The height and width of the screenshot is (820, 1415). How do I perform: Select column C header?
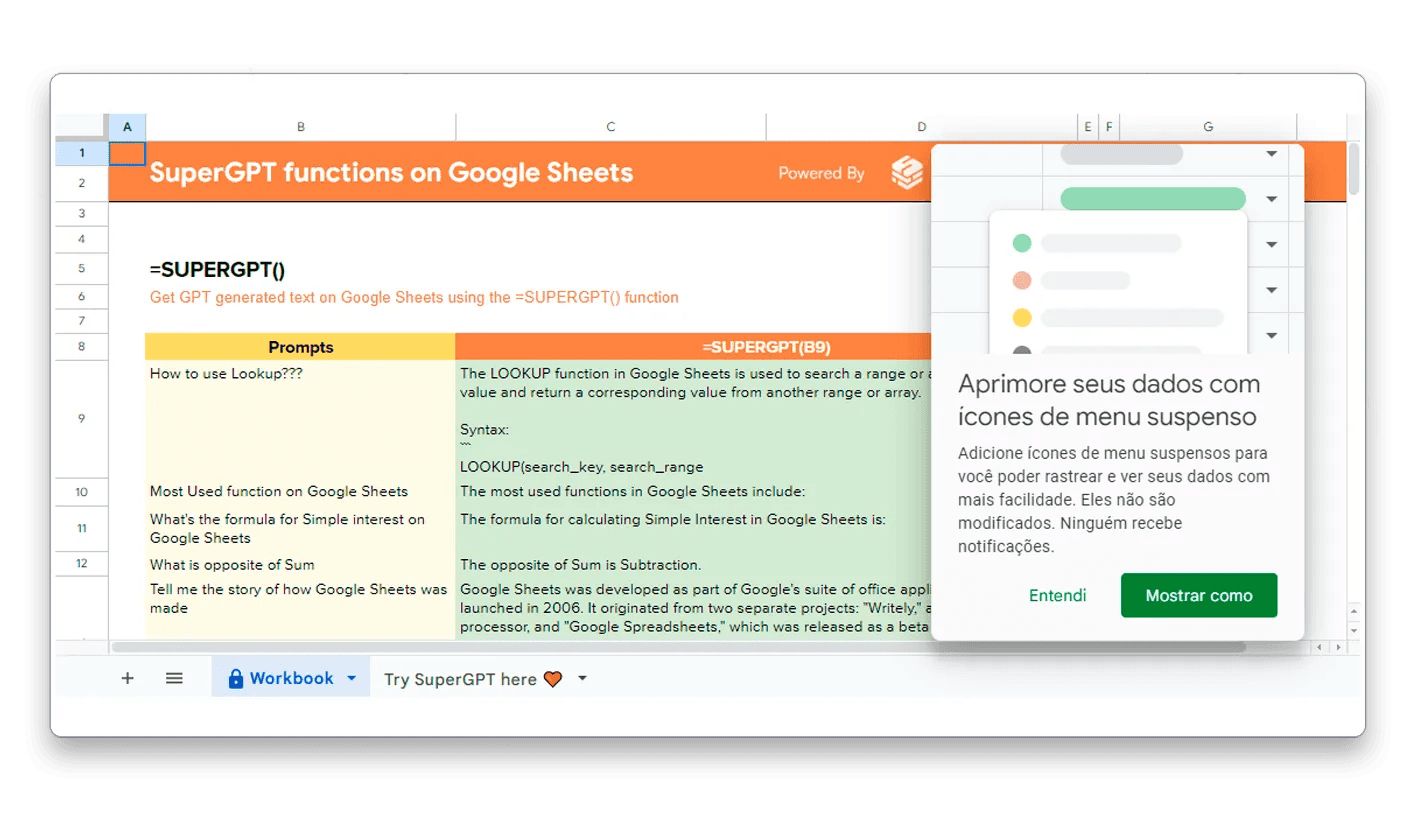[610, 127]
